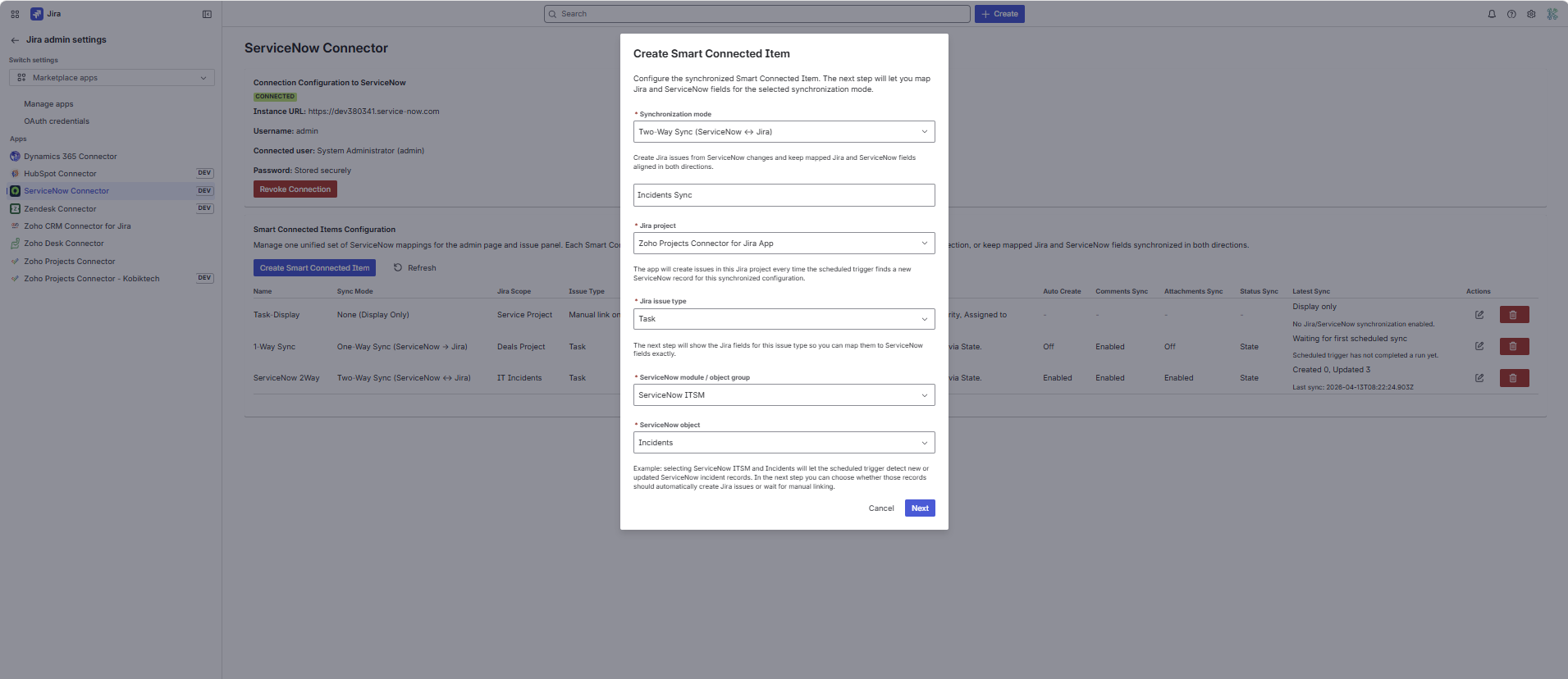This screenshot has width=1568, height=679.
Task: Open the Synchronization mode dropdown
Action: [784, 132]
